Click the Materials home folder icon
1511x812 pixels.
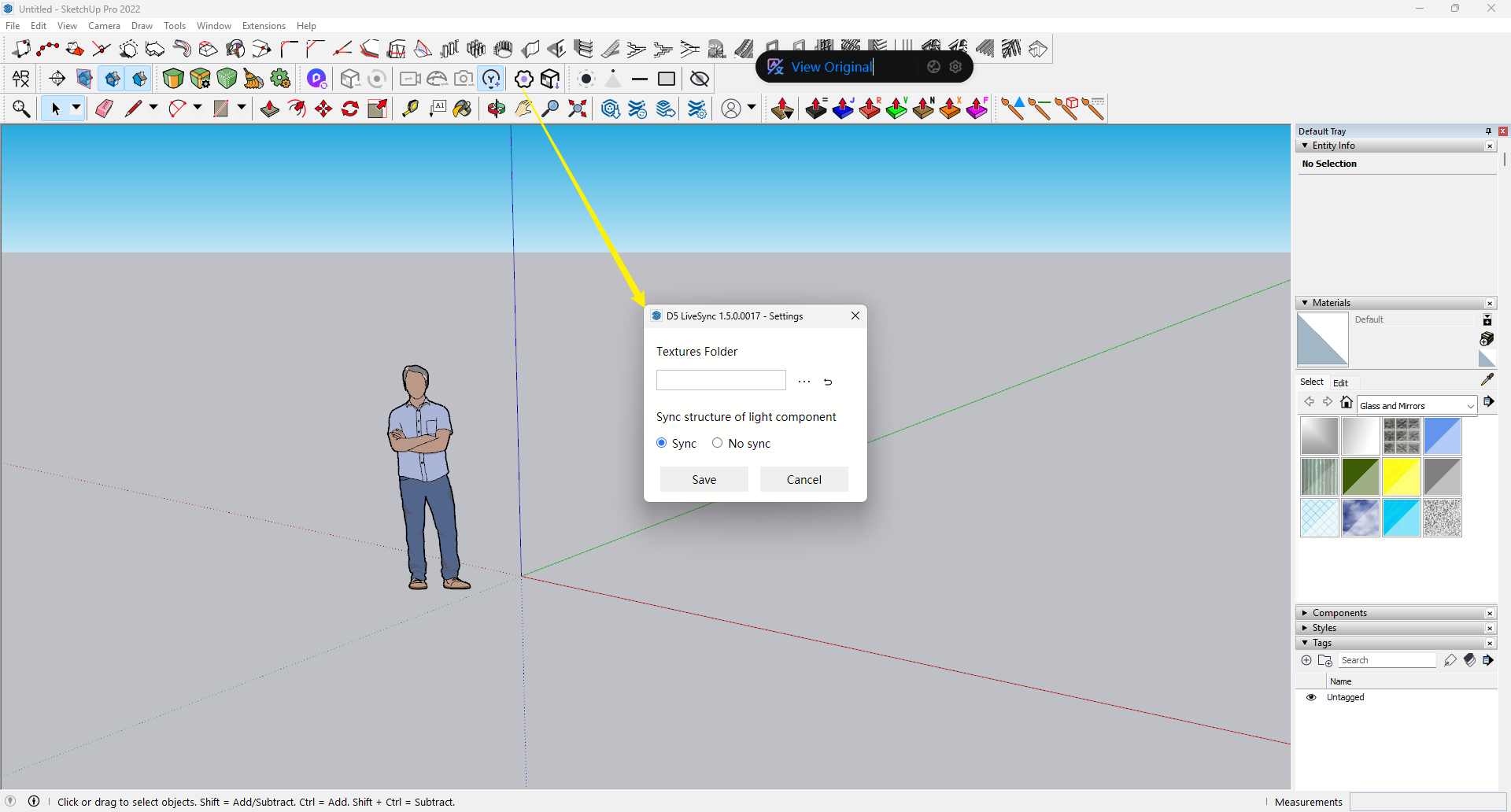point(1347,403)
